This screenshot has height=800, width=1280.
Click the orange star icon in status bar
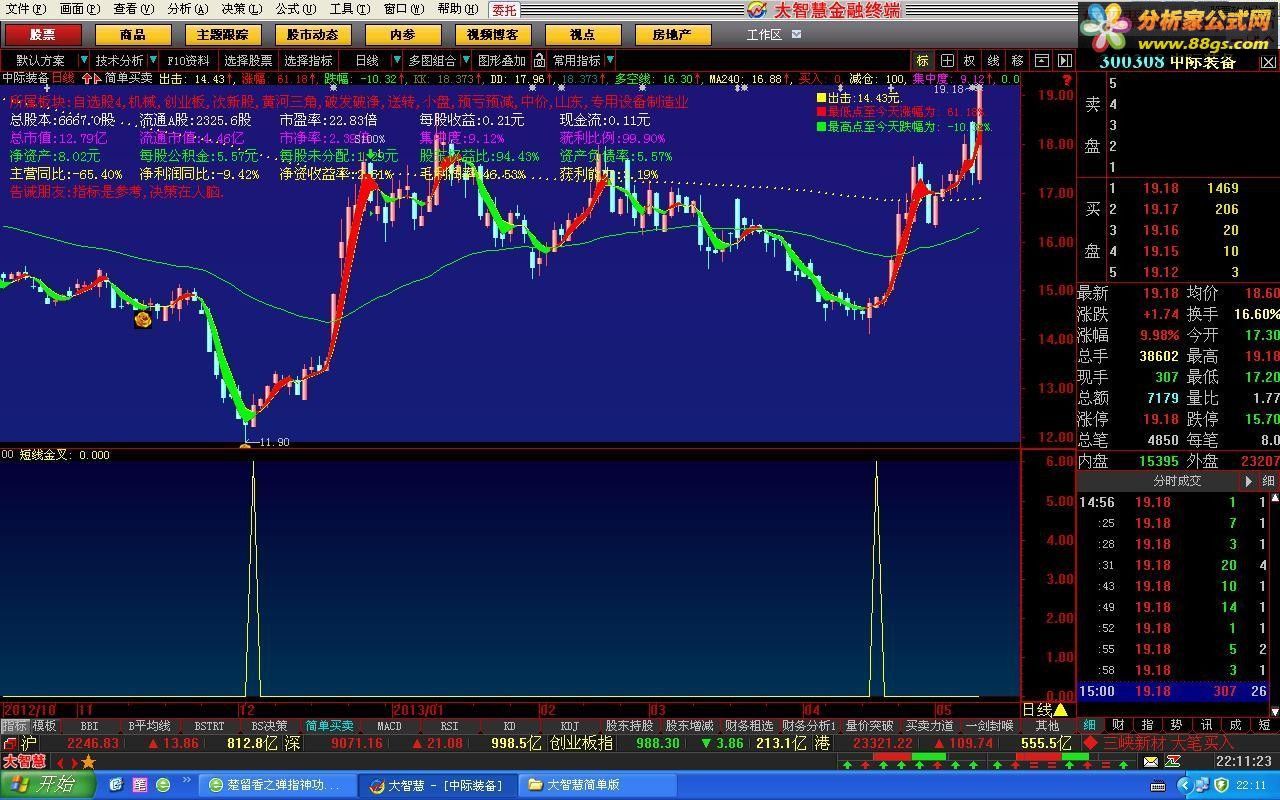click(88, 762)
